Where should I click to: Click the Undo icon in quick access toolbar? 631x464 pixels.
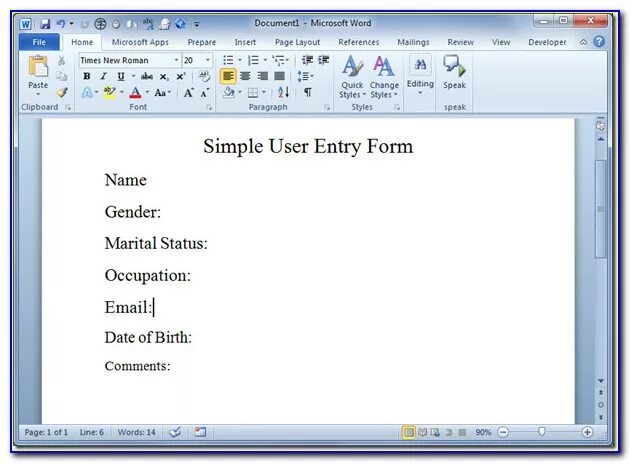[61, 24]
